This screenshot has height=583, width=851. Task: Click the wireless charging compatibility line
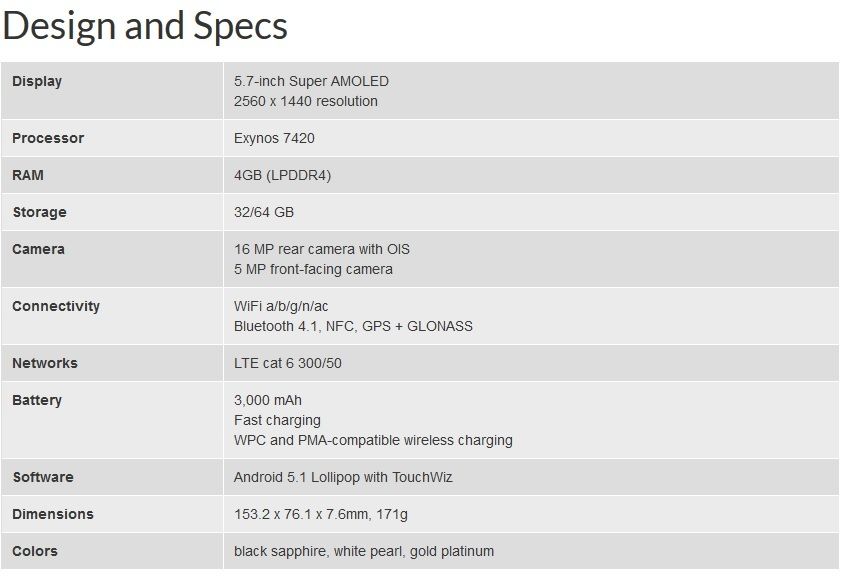[x=373, y=440]
